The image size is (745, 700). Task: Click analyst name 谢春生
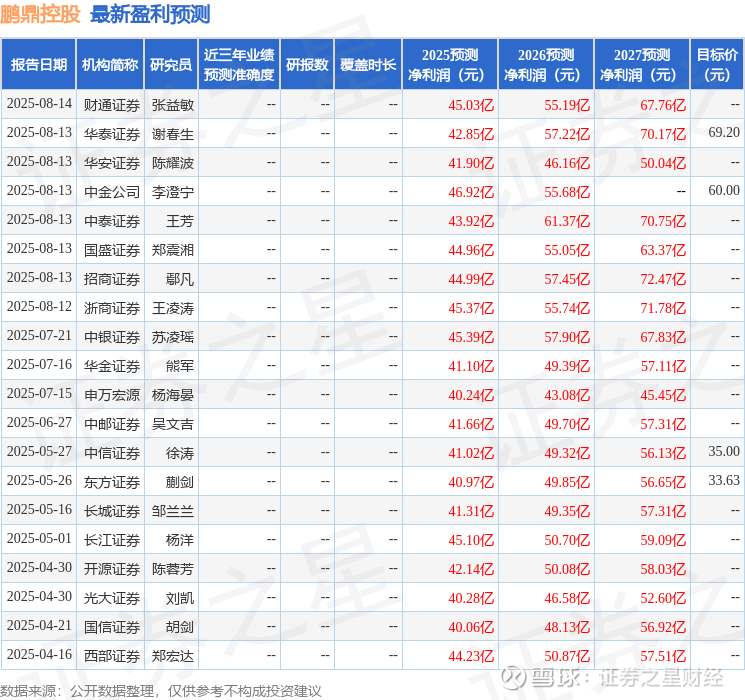(172, 134)
